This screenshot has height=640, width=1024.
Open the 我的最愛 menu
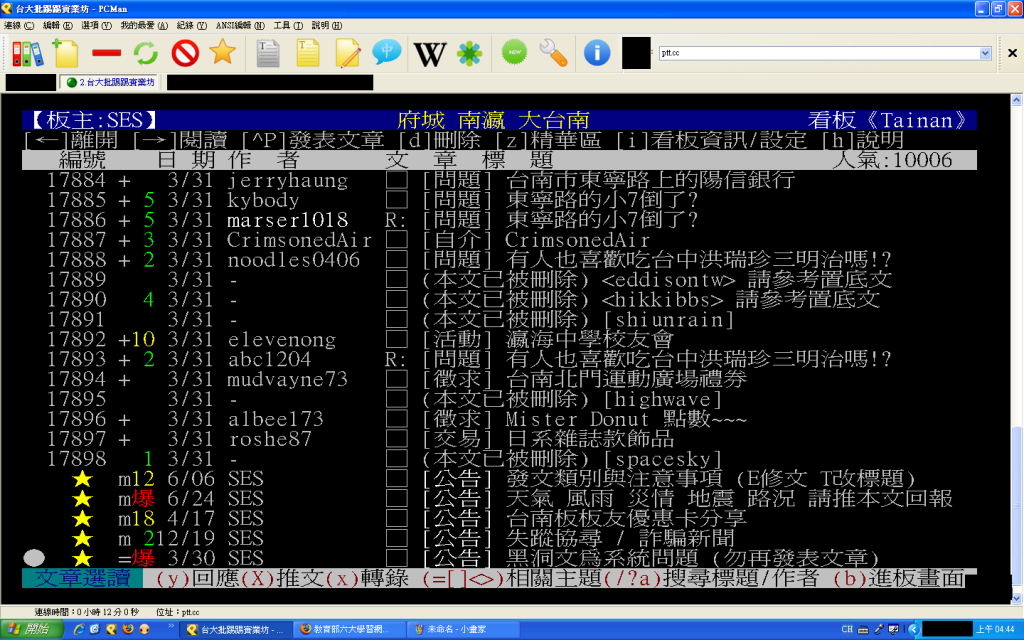143,24
